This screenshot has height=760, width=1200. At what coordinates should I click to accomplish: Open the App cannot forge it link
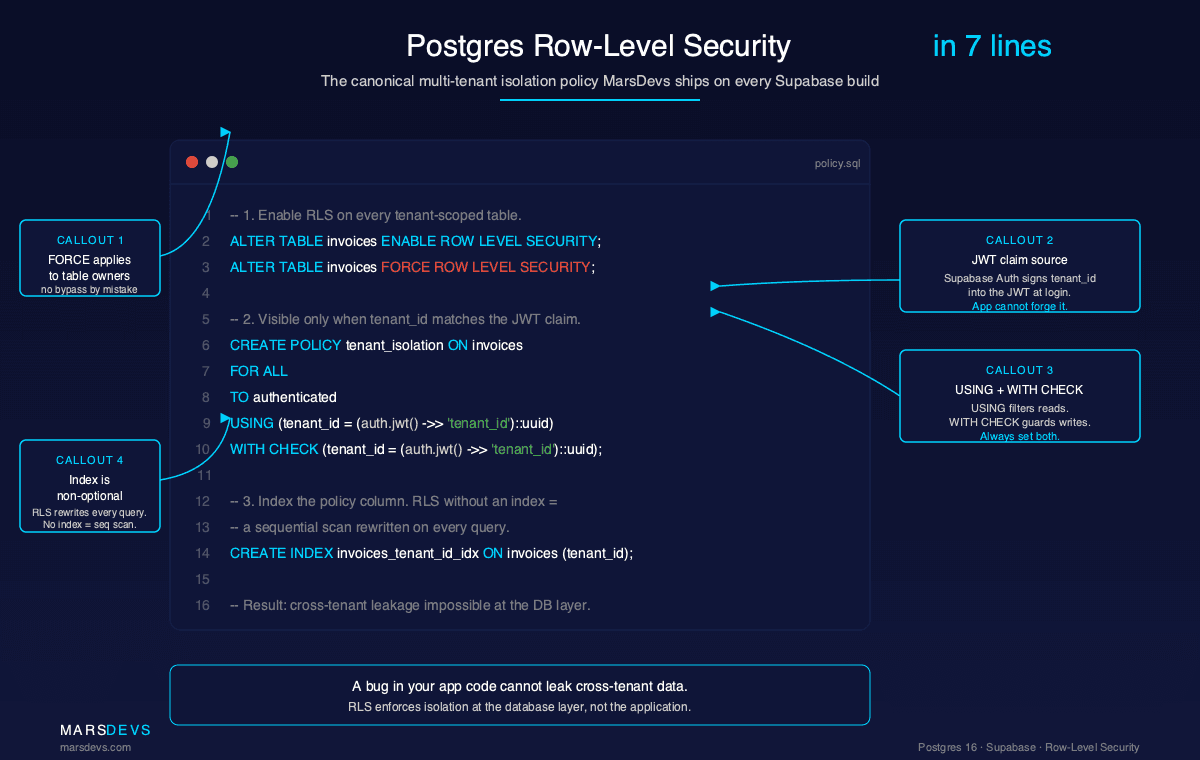point(1019,306)
